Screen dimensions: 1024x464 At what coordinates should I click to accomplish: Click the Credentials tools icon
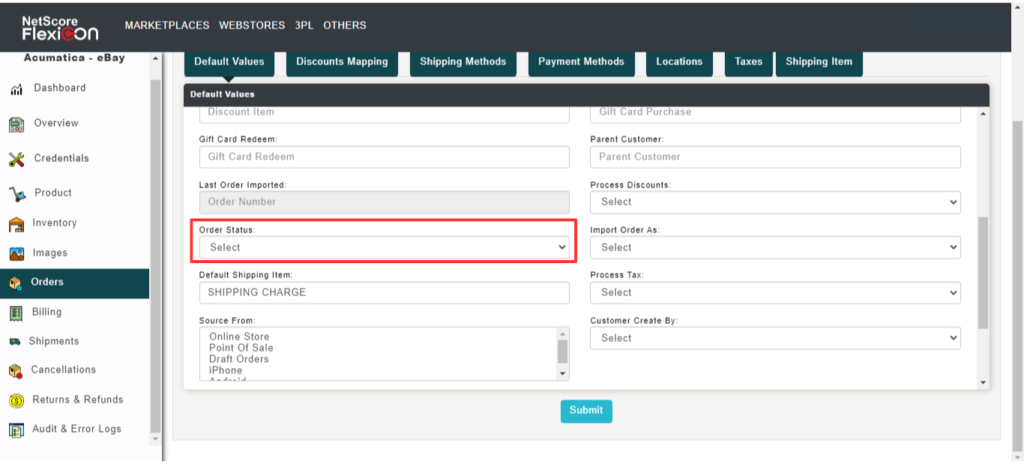tap(16, 159)
